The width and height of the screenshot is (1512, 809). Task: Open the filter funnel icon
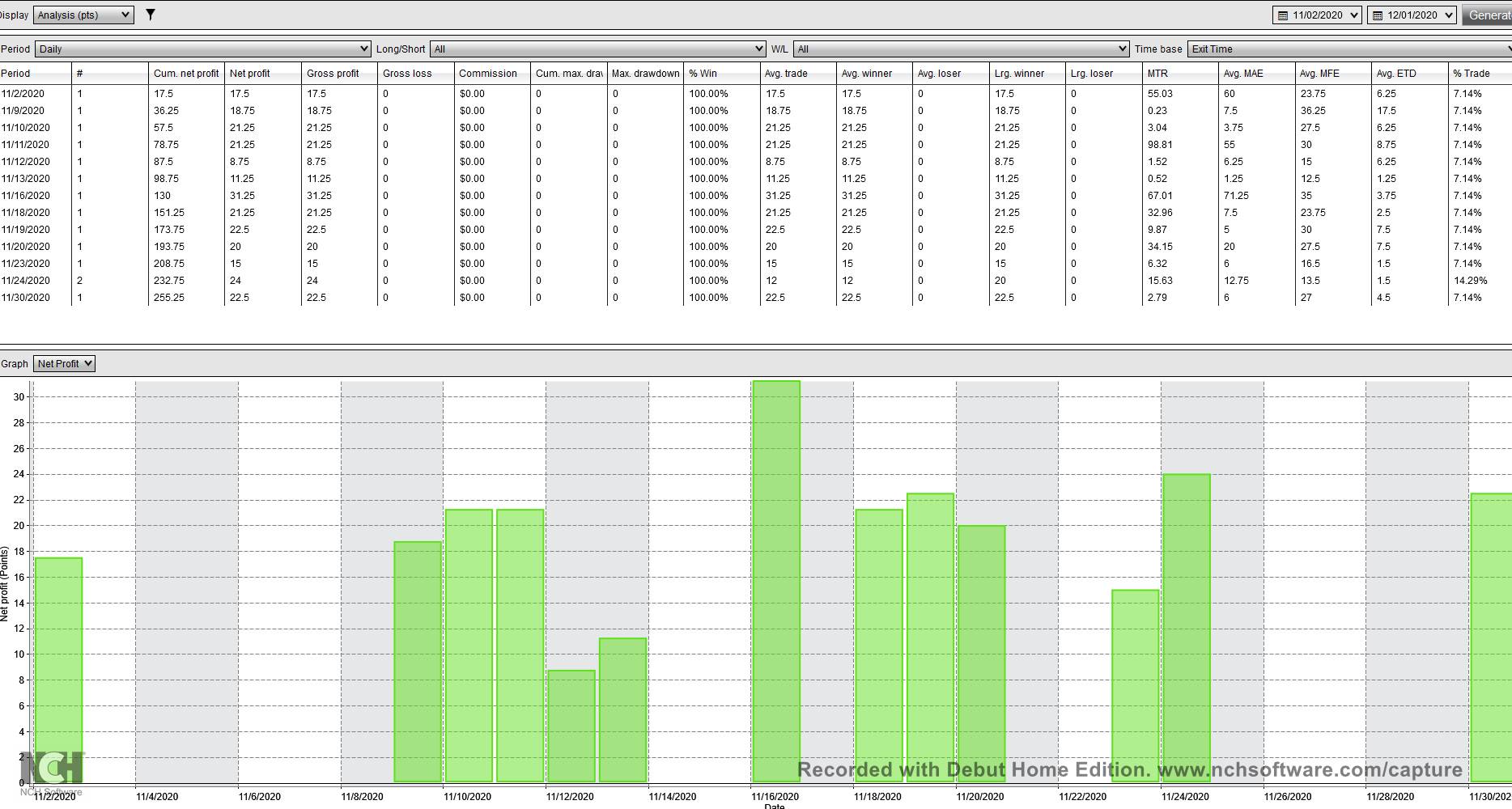(150, 15)
